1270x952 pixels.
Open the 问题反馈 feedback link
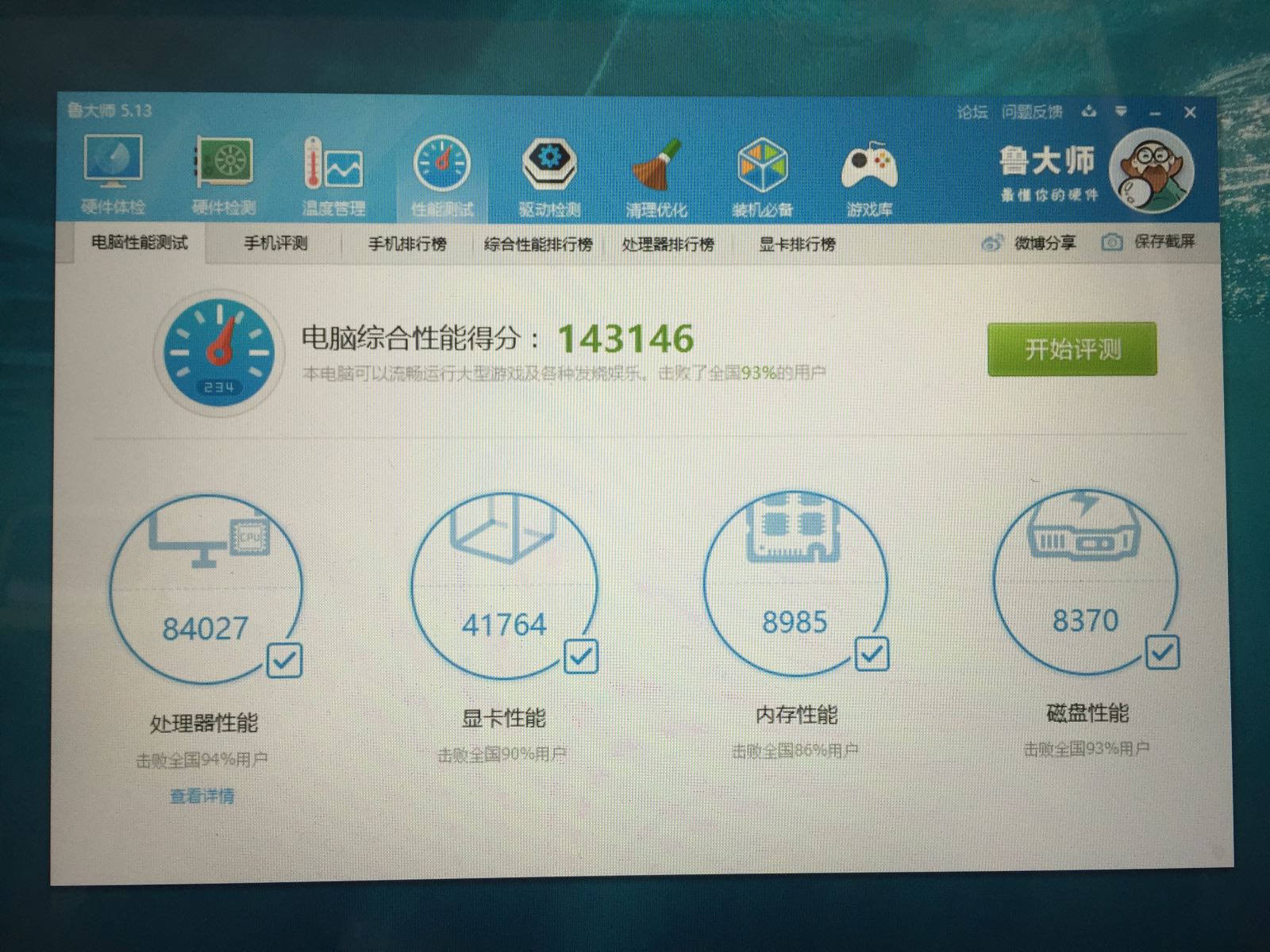[x=1031, y=112]
